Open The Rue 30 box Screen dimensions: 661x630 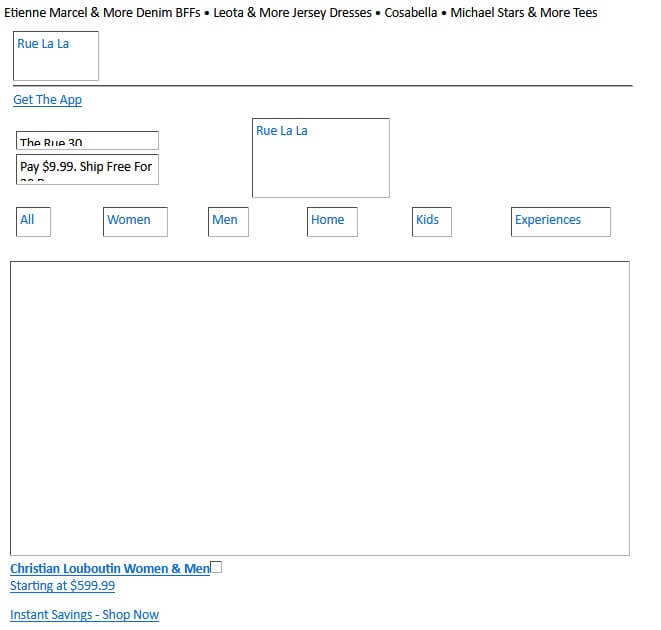pyautogui.click(x=87, y=140)
